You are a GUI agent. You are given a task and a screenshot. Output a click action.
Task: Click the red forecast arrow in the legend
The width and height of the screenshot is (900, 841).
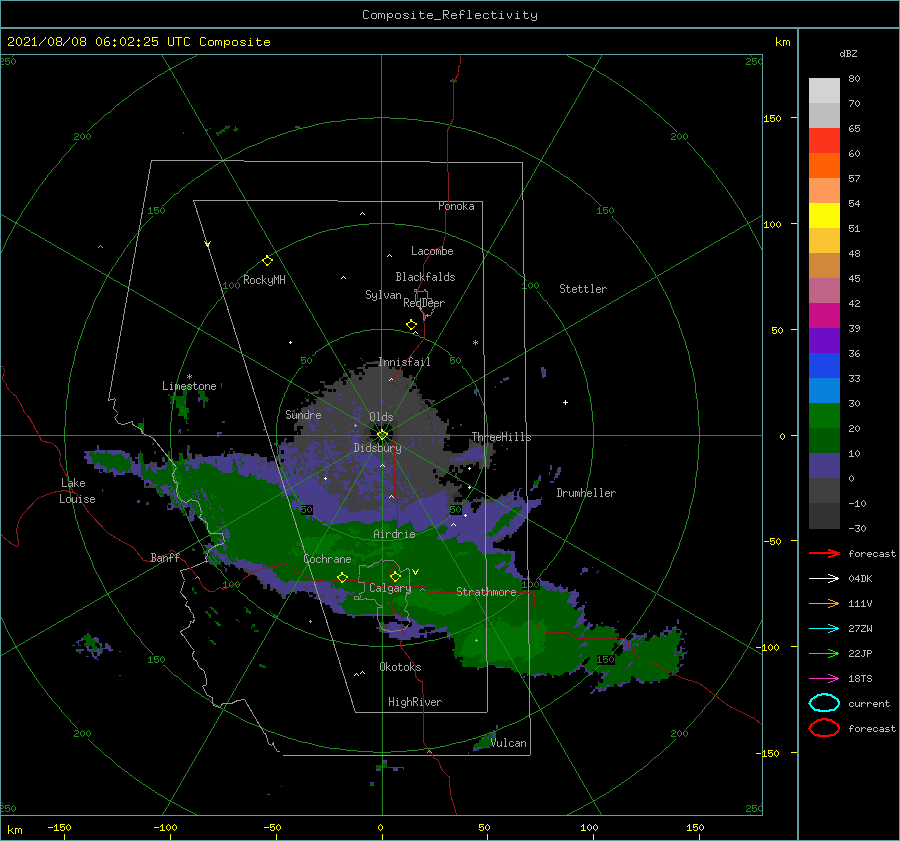[824, 553]
